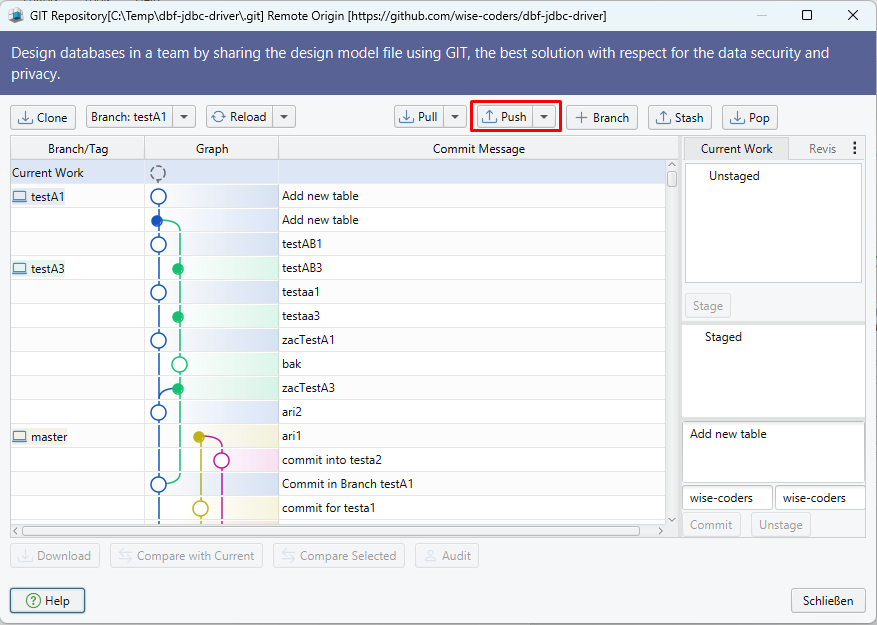Image resolution: width=877 pixels, height=625 pixels.
Task: Select the zacTestA1 commit
Action: click(308, 340)
